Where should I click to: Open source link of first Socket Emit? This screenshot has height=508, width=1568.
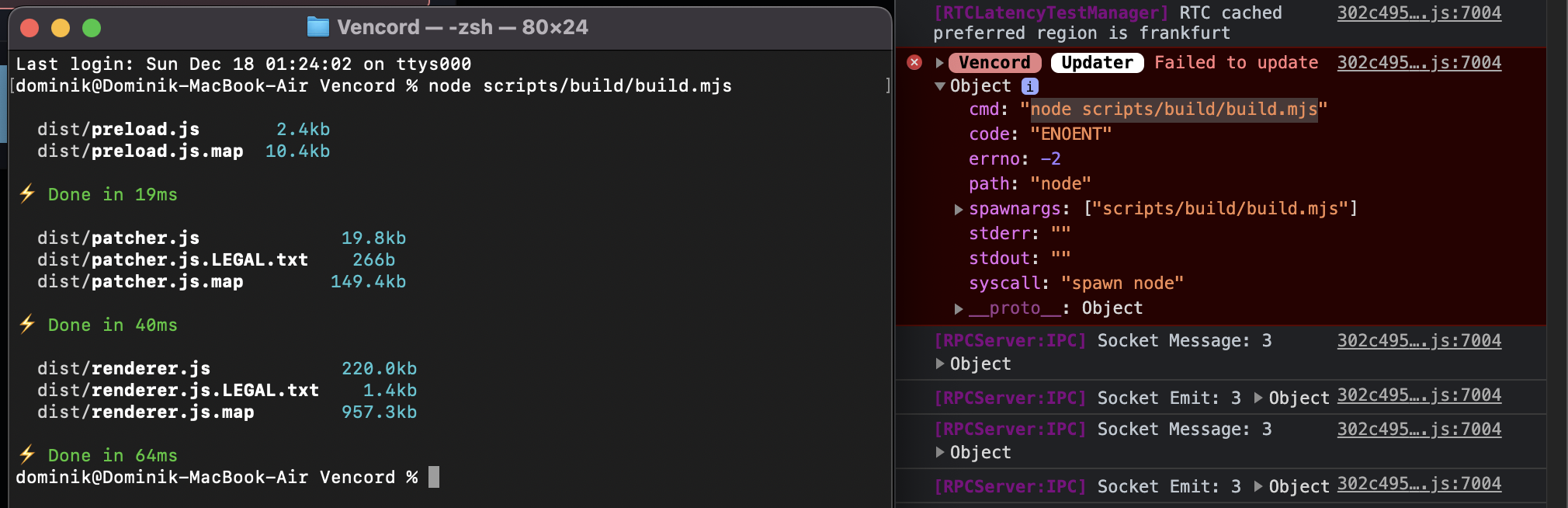(1419, 395)
